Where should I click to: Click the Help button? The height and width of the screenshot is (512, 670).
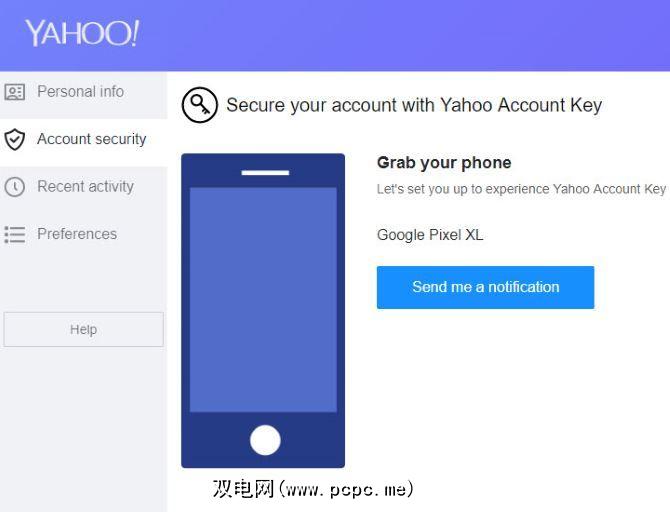tap(83, 329)
